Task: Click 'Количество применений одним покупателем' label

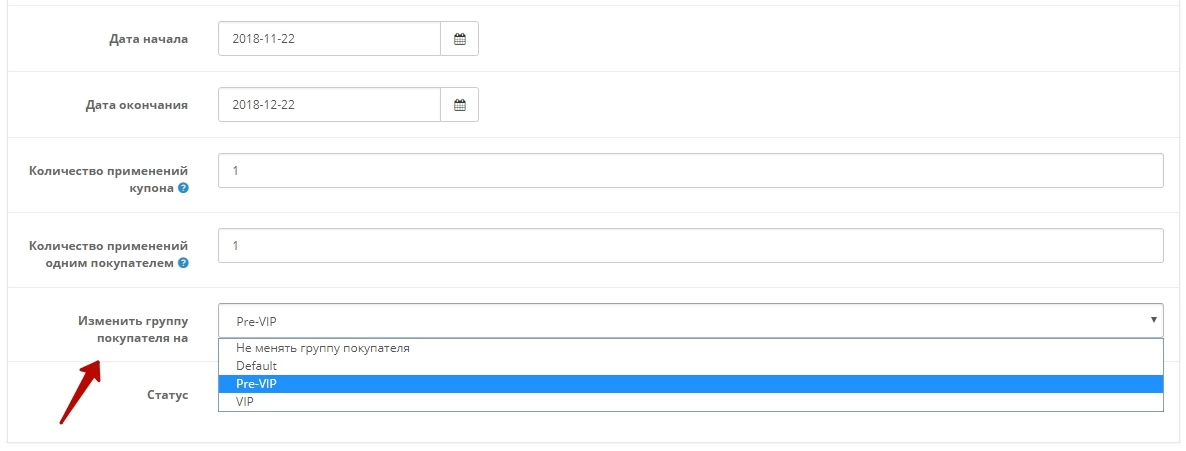Action: tap(109, 254)
